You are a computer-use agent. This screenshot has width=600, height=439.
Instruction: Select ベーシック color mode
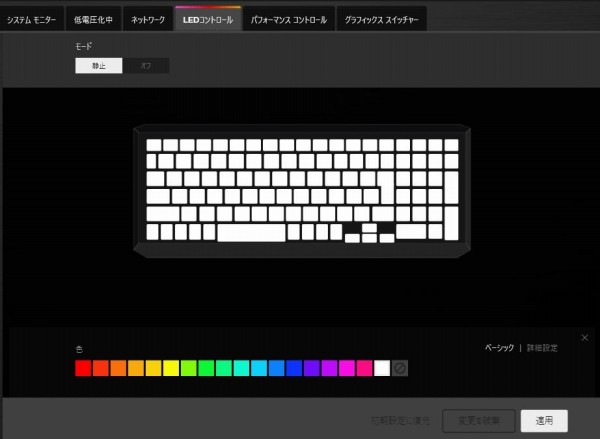499,348
